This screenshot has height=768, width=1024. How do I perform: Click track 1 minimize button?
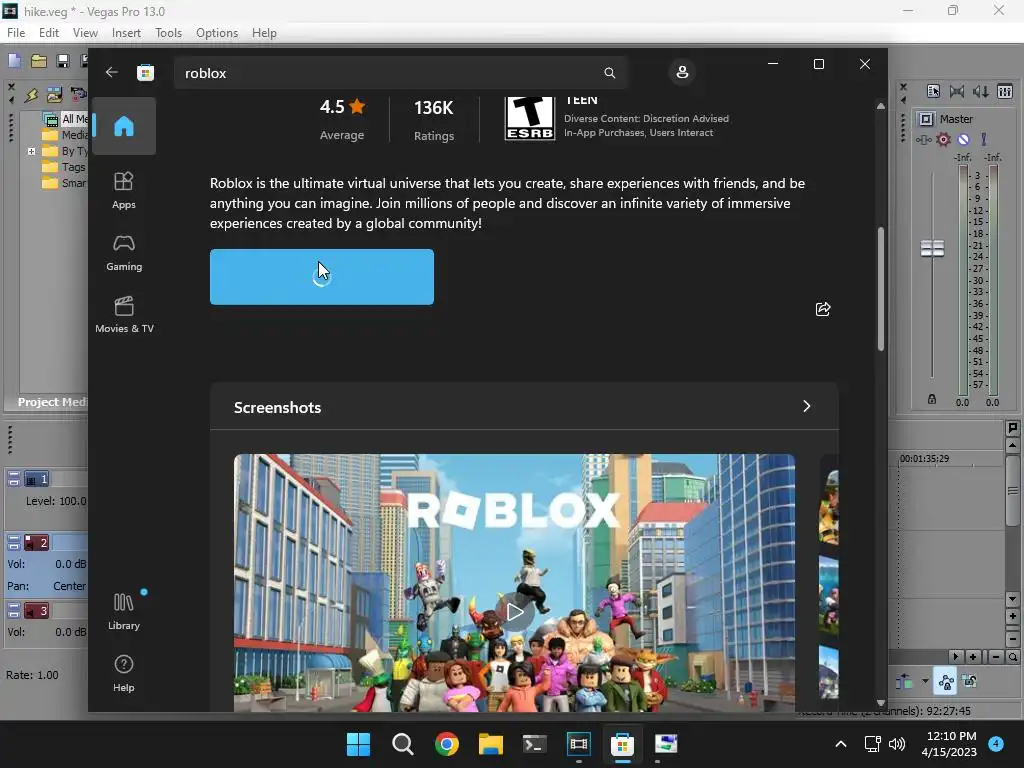pyautogui.click(x=14, y=479)
